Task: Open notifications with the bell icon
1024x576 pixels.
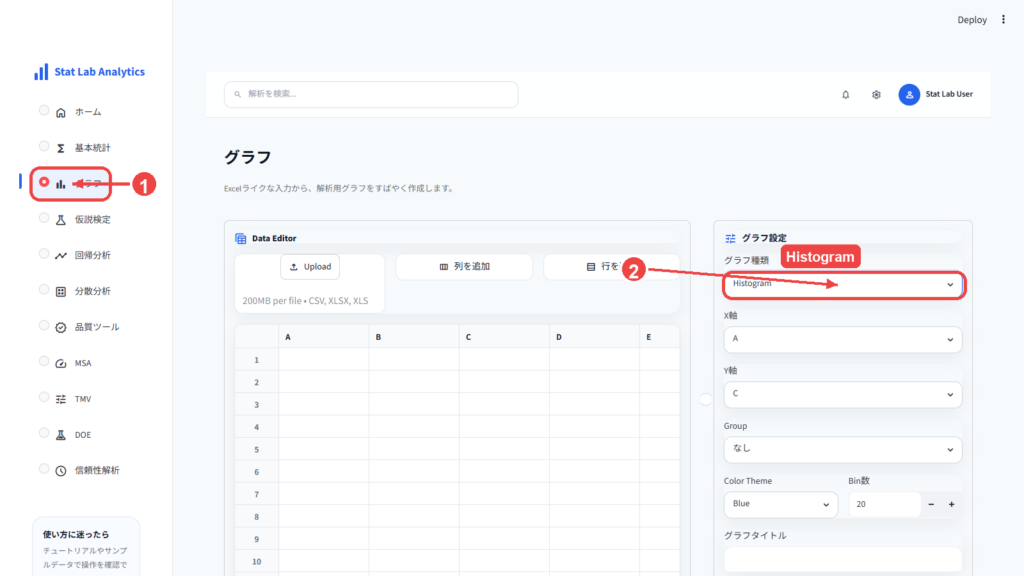Action: coord(846,95)
